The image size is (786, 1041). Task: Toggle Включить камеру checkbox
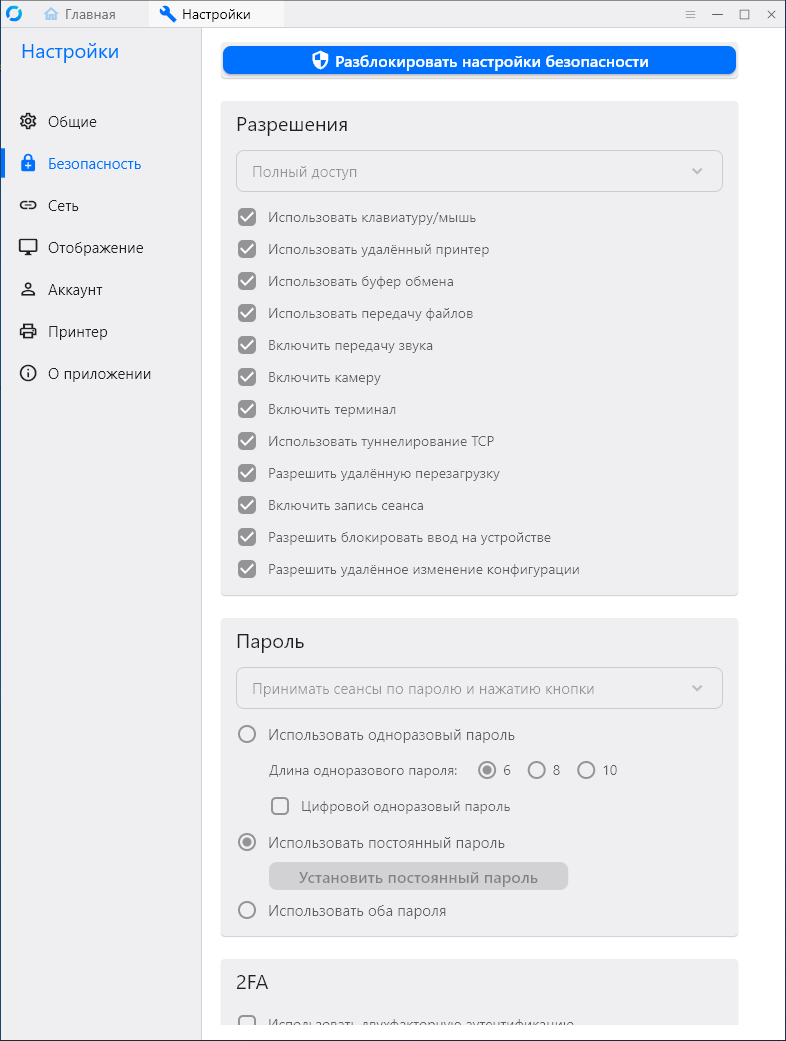coord(247,377)
